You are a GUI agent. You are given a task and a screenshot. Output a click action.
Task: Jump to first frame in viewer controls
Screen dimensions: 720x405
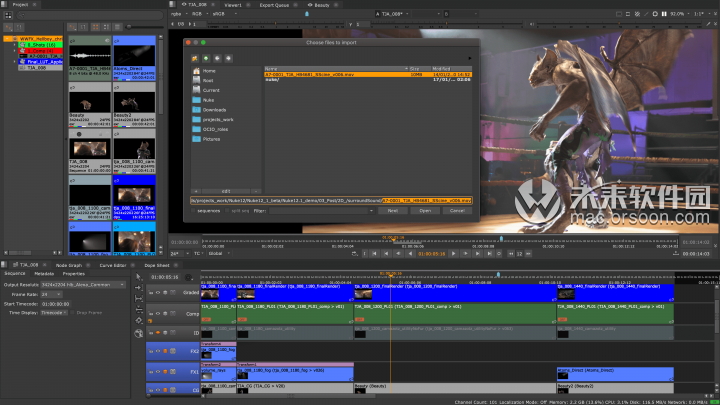click(374, 253)
